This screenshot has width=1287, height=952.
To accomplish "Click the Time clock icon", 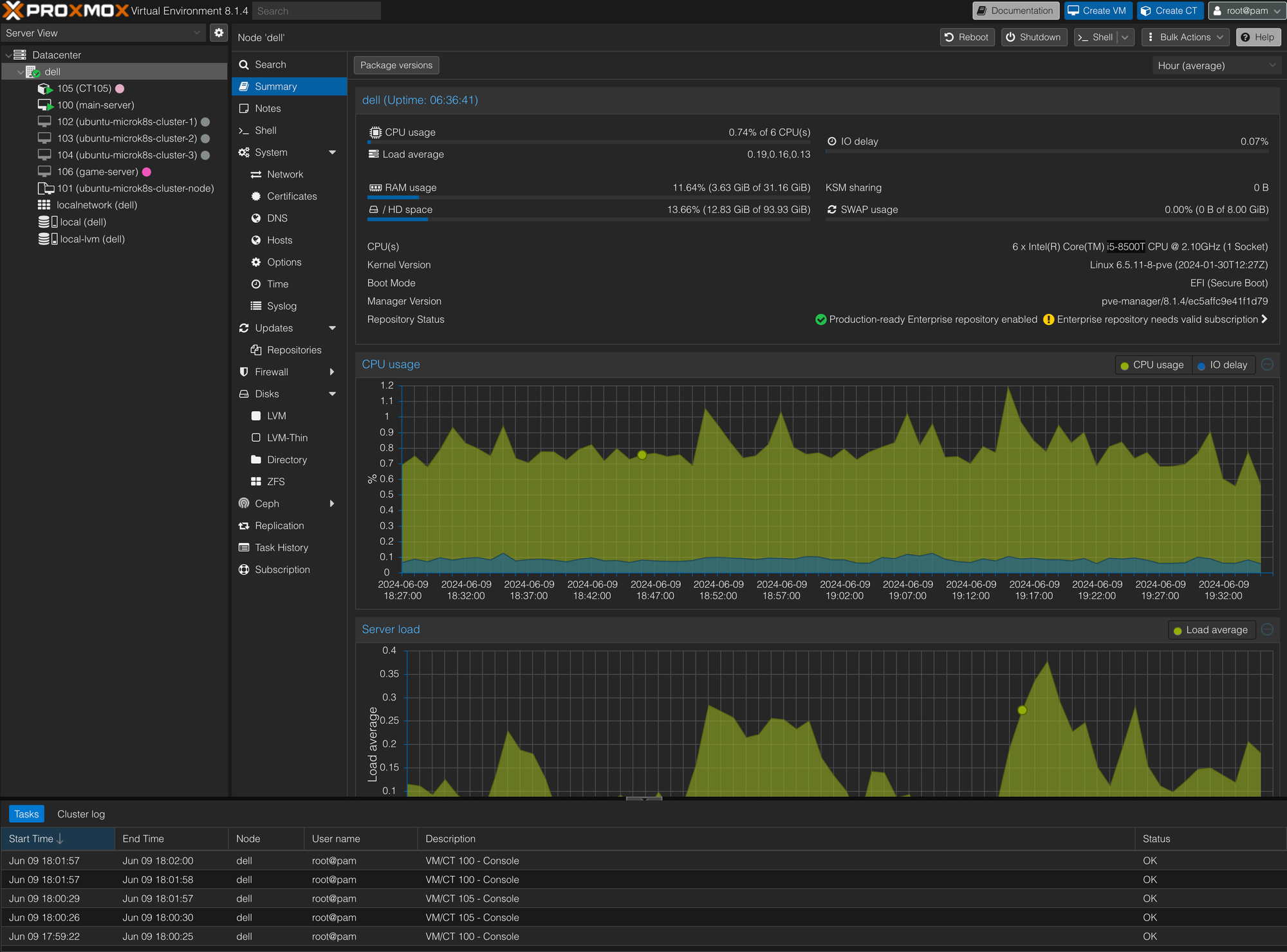I will pos(255,284).
